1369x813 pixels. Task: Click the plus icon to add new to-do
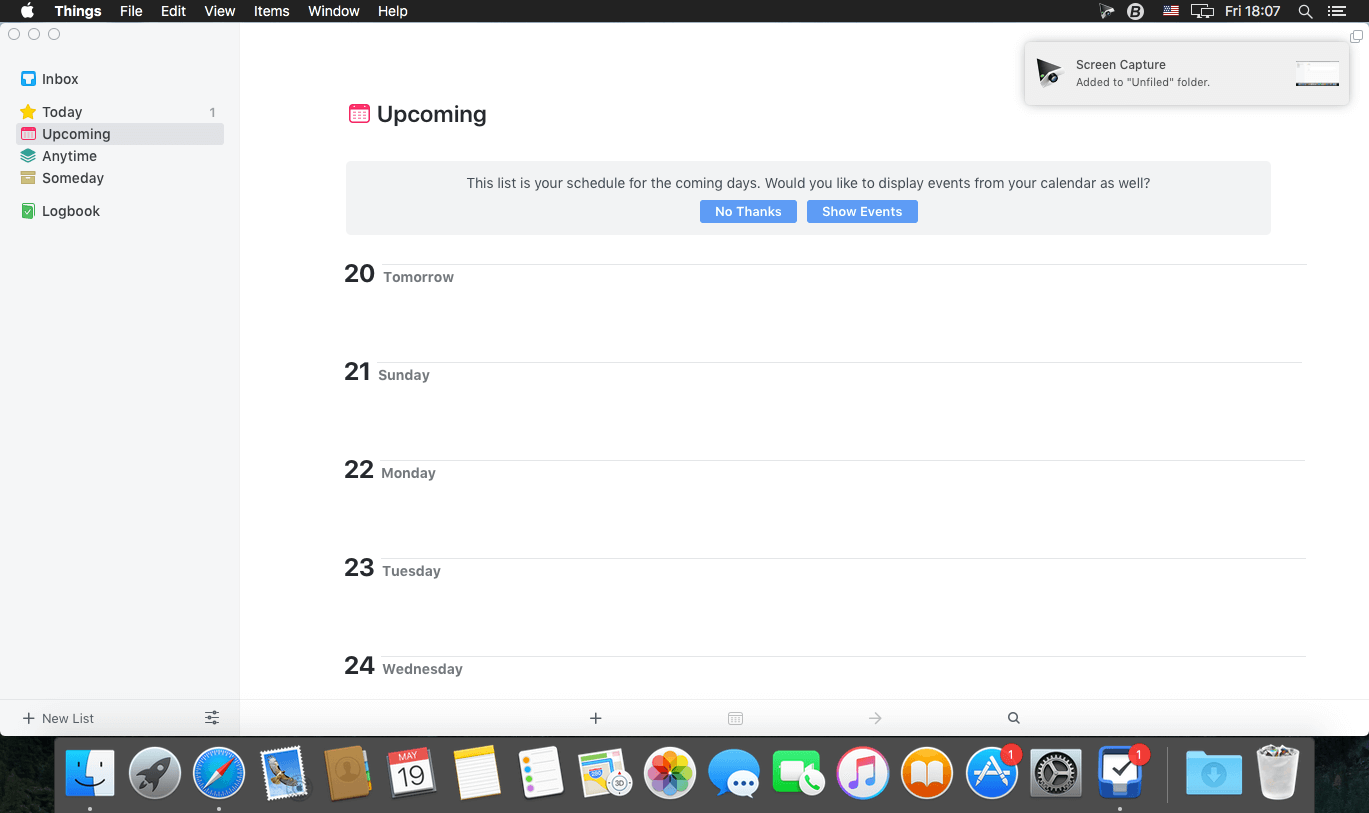[x=595, y=718]
